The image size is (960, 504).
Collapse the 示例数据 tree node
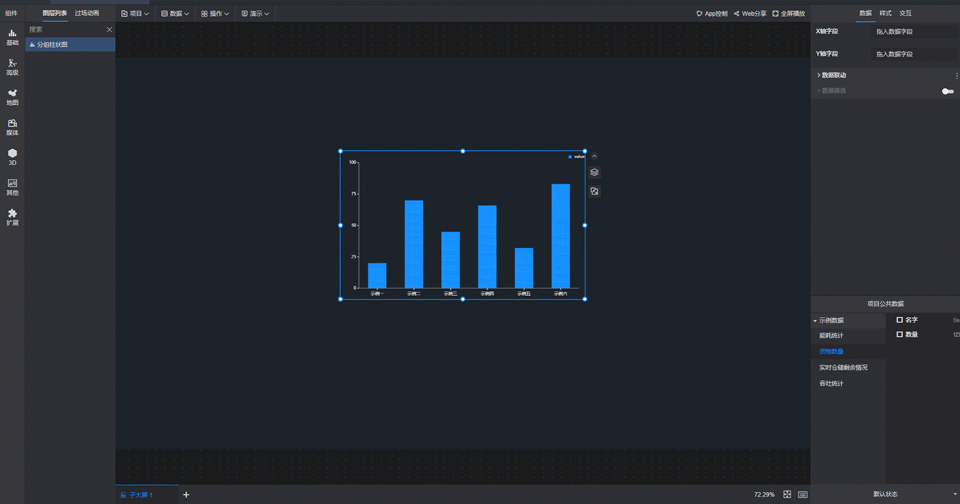[815, 320]
